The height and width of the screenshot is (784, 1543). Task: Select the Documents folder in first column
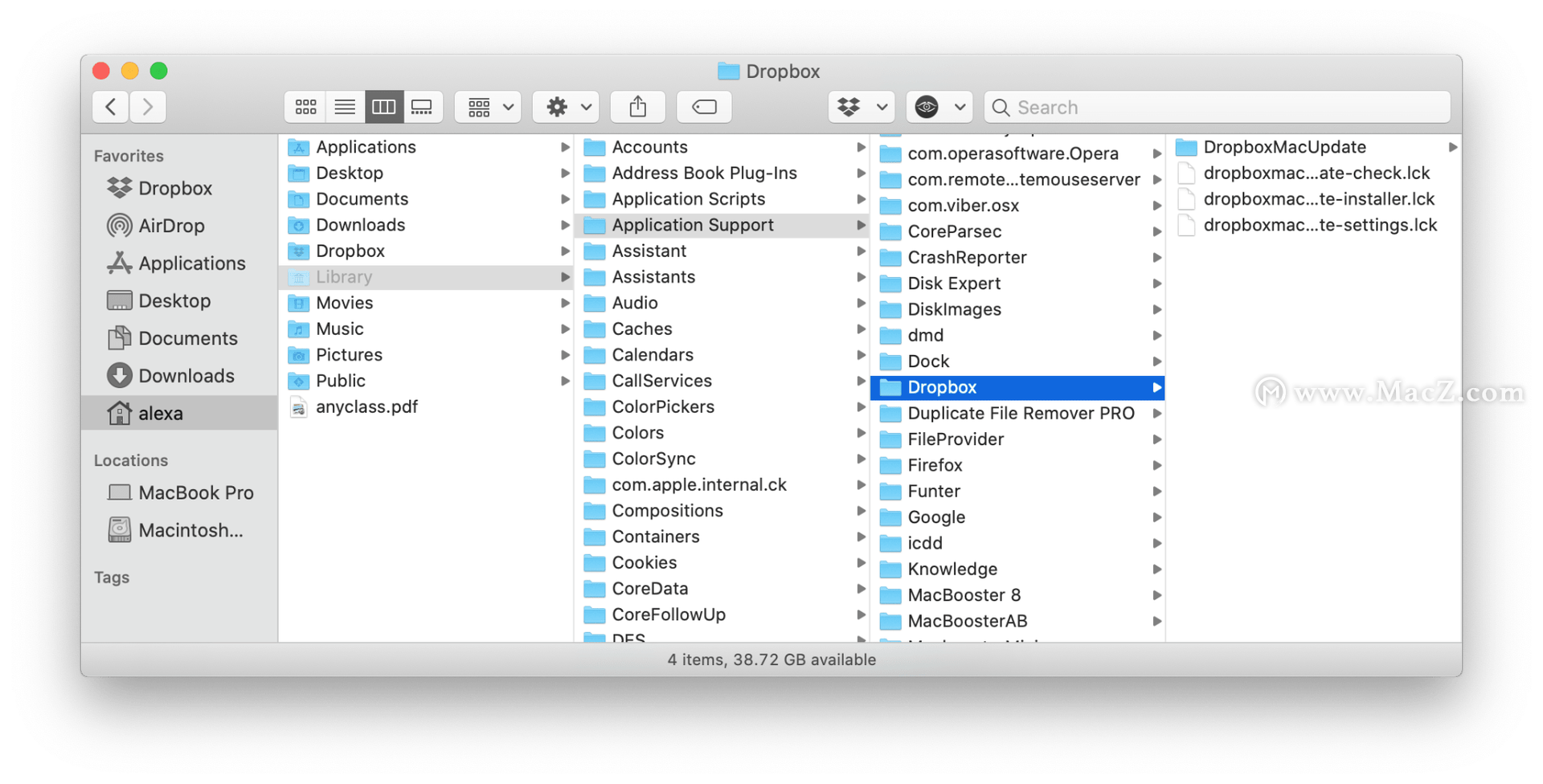click(x=426, y=198)
